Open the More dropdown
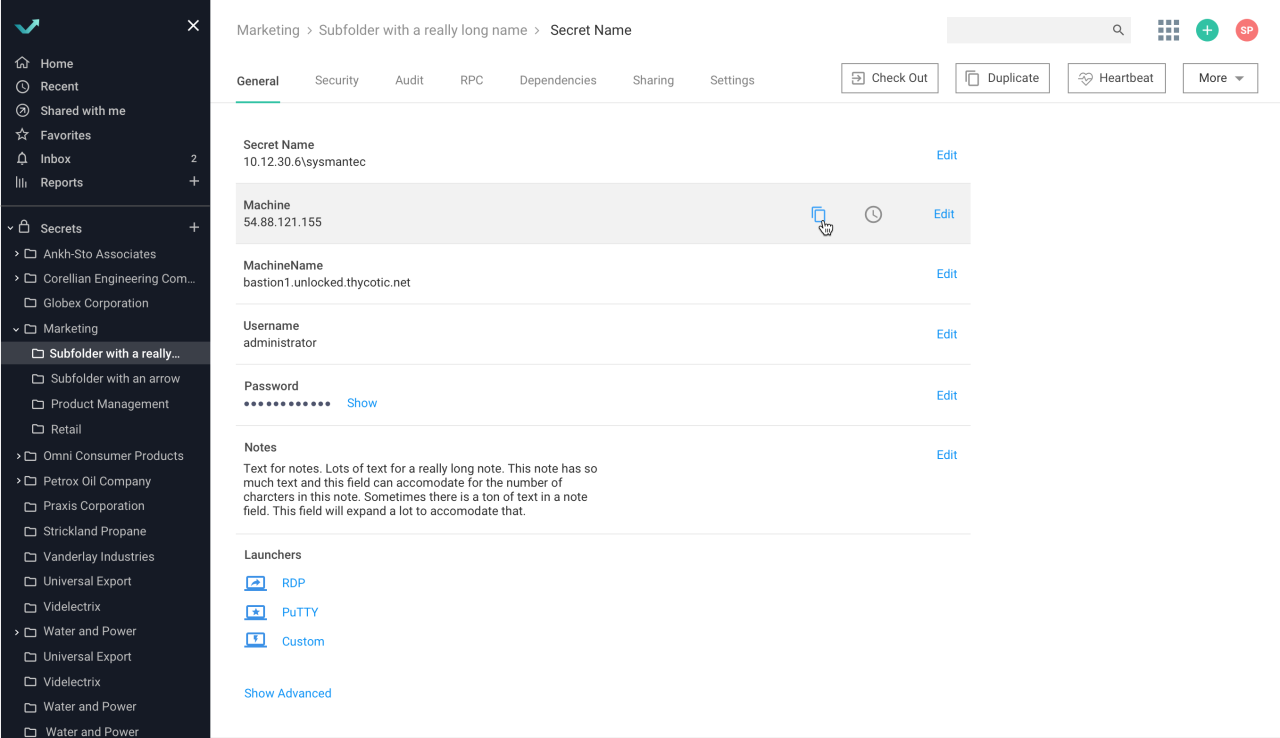The width and height of the screenshot is (1280, 738). (1220, 77)
